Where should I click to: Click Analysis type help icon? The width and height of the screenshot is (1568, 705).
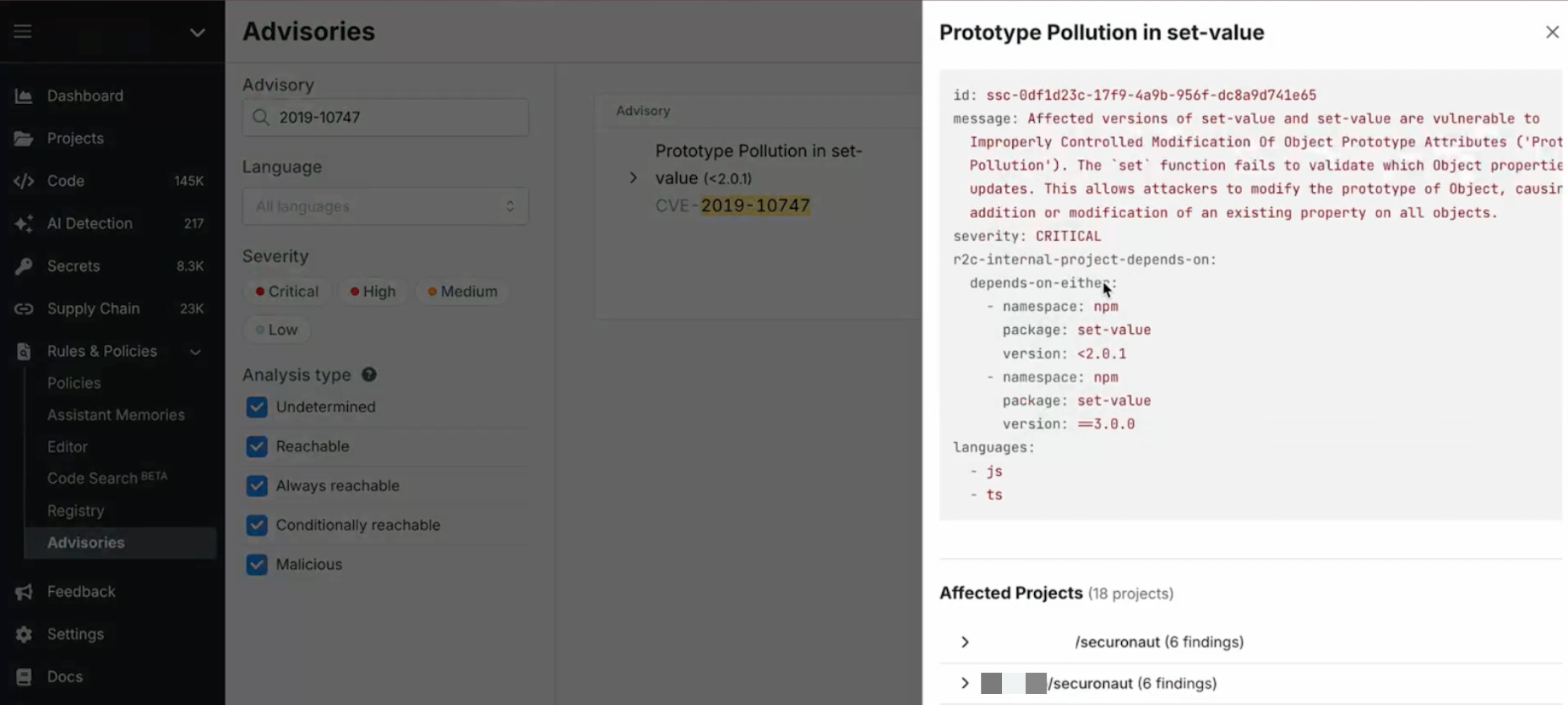[369, 374]
